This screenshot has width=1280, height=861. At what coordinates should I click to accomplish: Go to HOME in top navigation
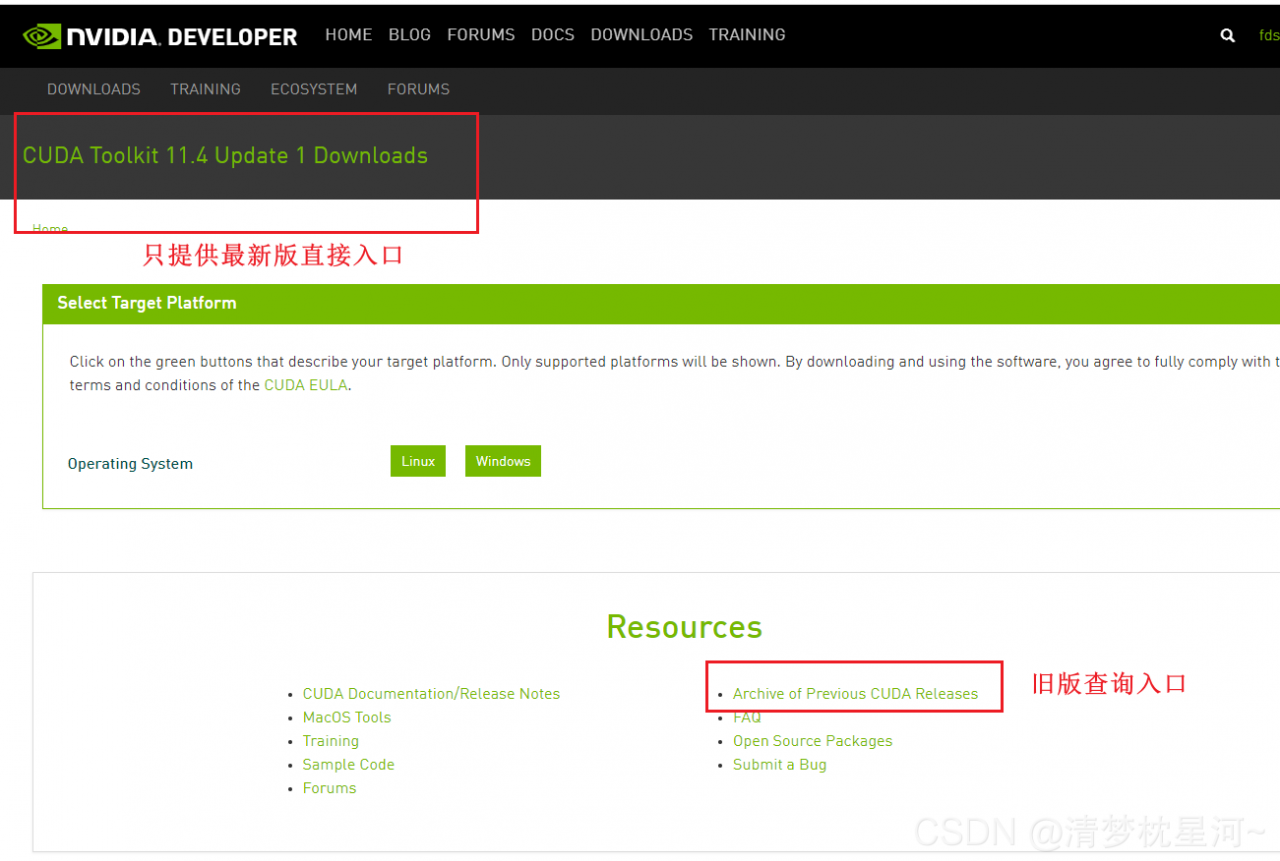point(348,35)
